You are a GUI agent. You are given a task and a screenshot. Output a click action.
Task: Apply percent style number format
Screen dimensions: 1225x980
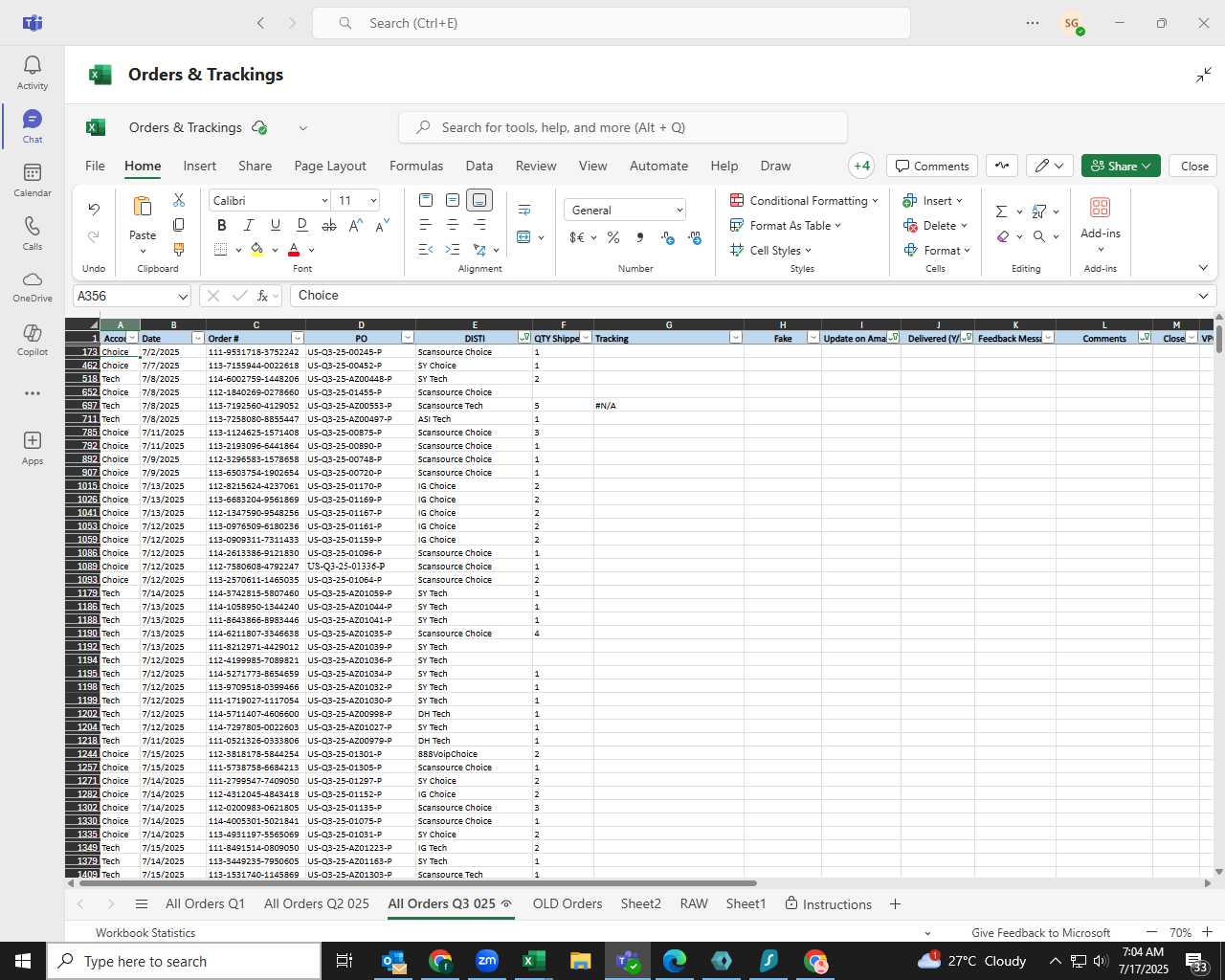pos(613,237)
